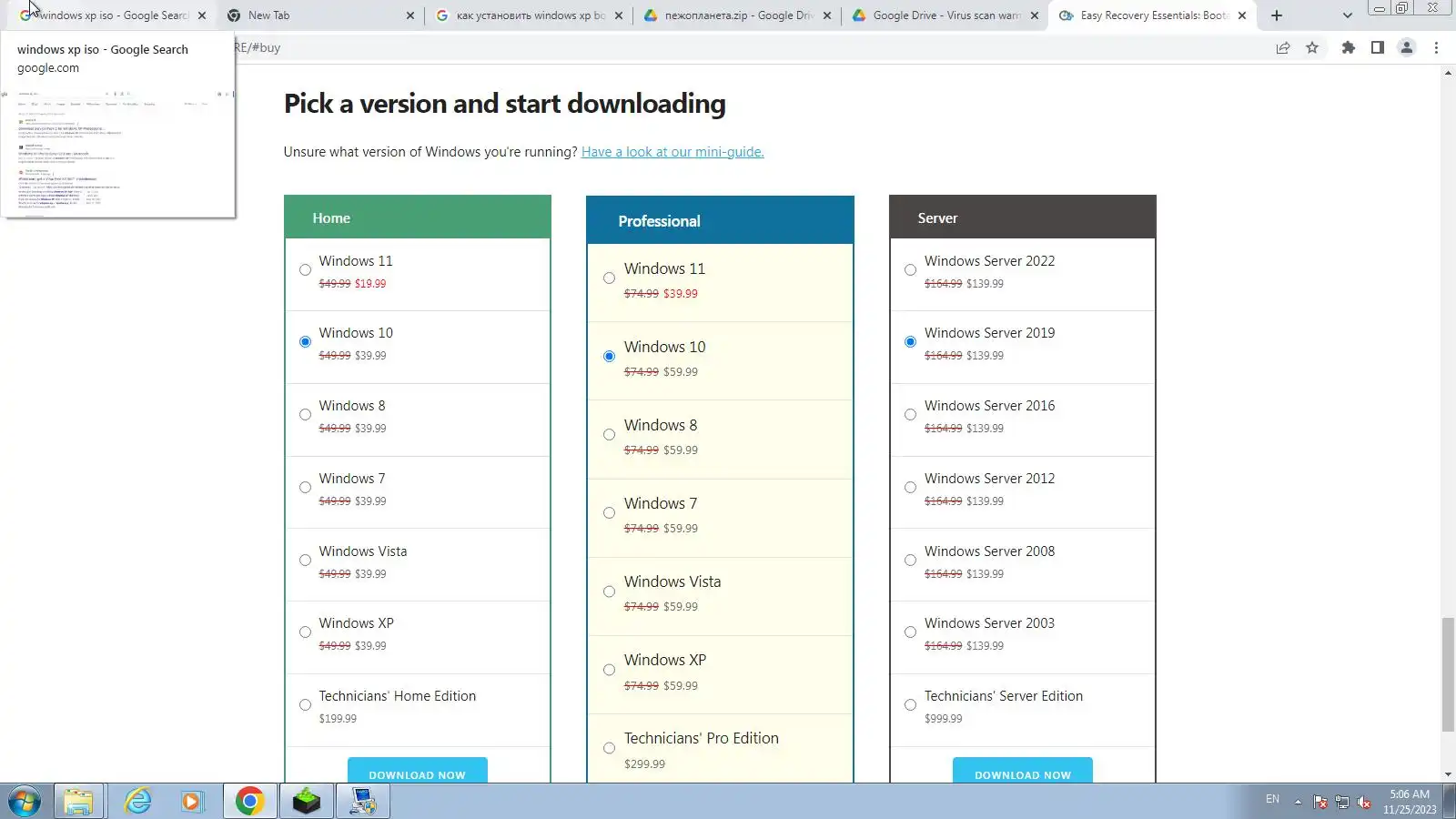Screen dimensions: 1456x819
Task: Select Windows Server 2012
Action: tap(910, 488)
